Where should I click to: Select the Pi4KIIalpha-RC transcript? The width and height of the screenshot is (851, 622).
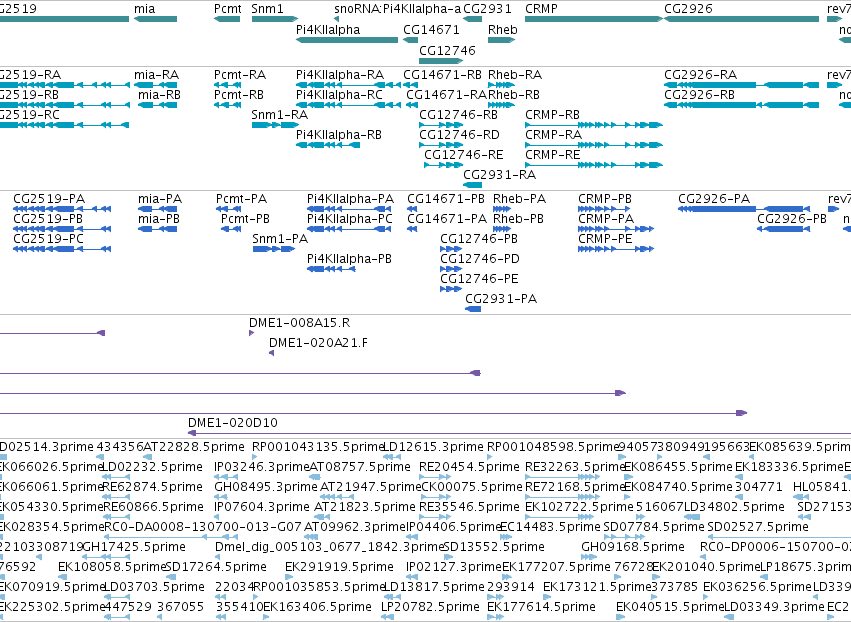(x=348, y=105)
